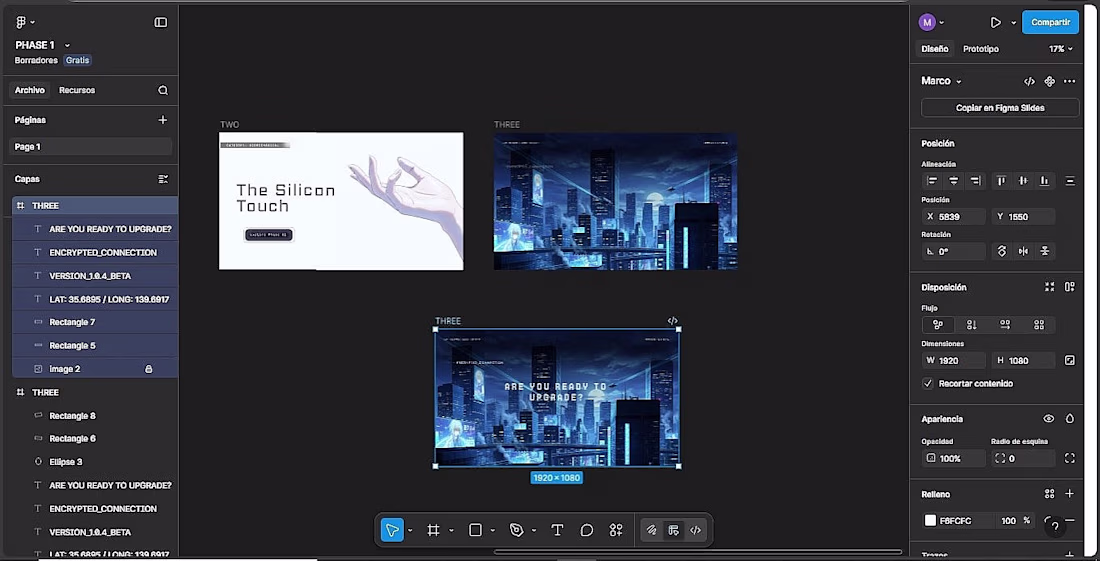Align right in Alineación
Viewport: 1100px width, 561px height.
coord(975,181)
